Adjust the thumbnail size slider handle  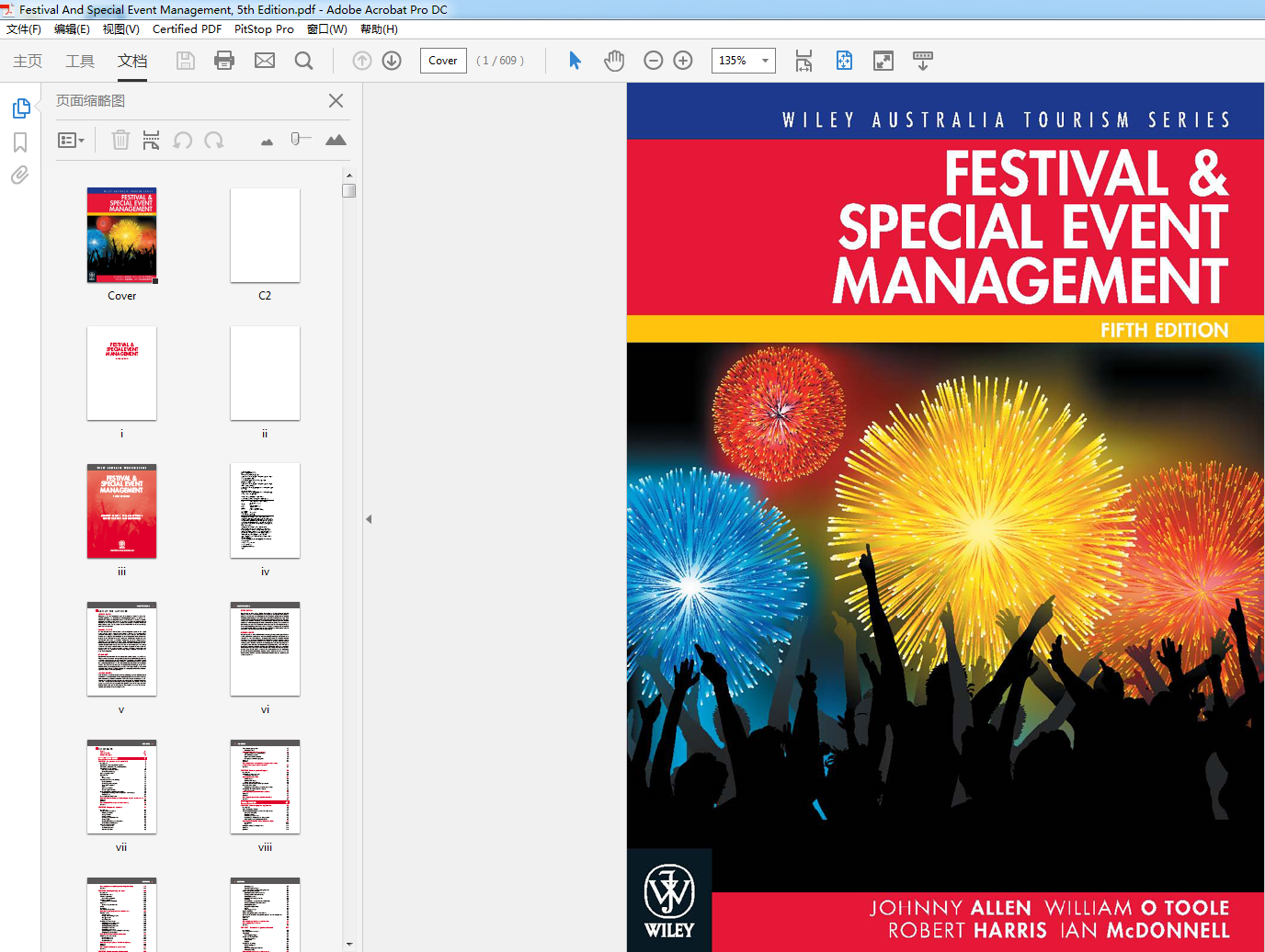click(296, 139)
